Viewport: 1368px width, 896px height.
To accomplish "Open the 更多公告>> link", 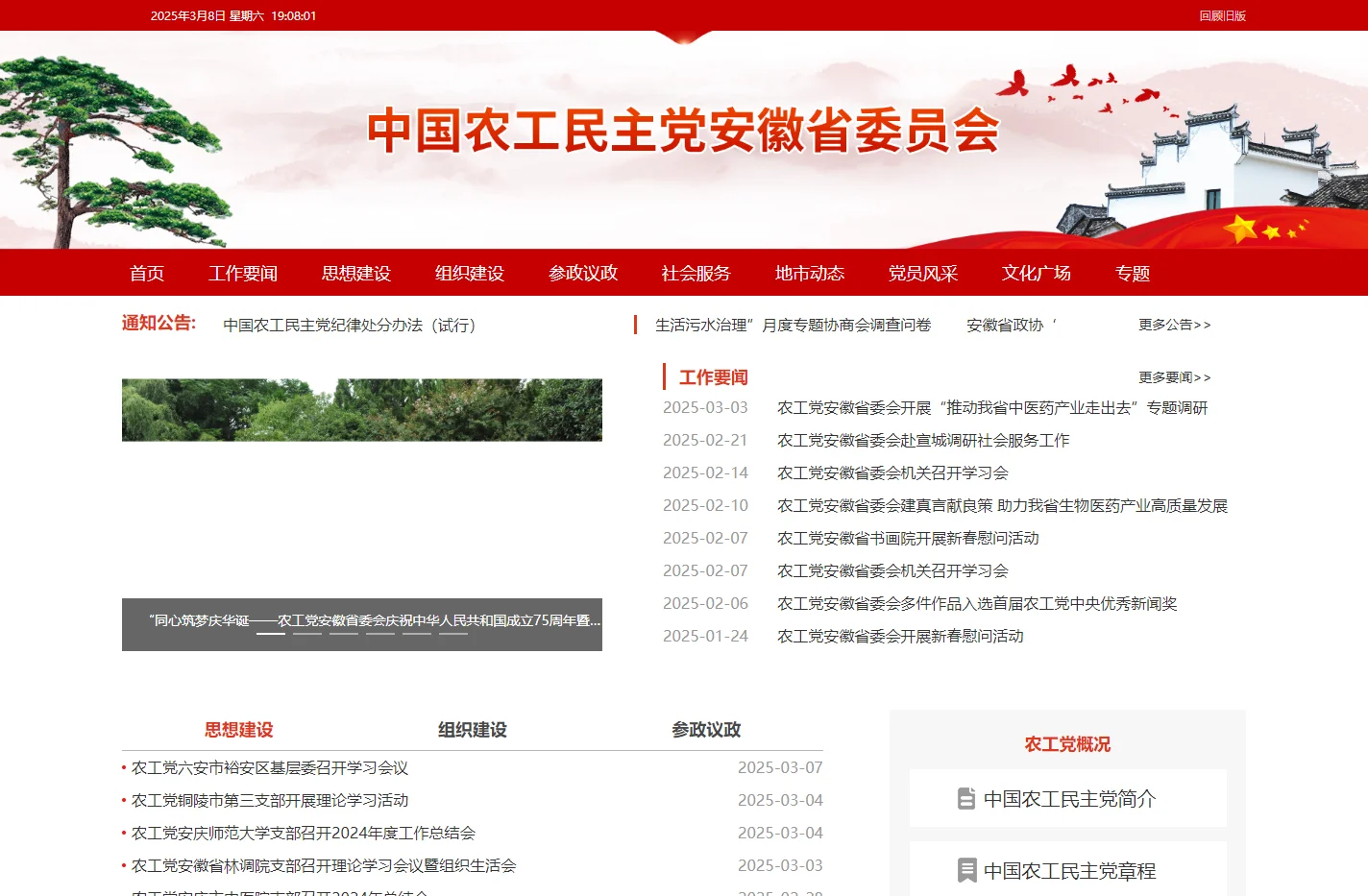I will (1175, 325).
